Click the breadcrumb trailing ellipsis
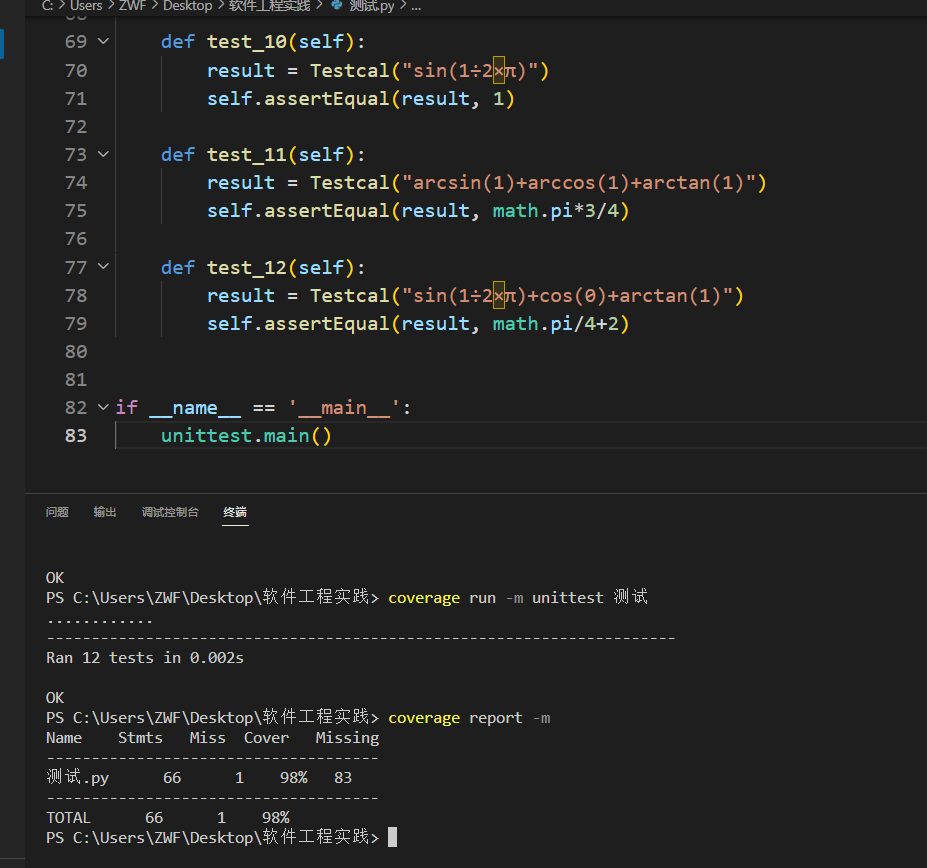Viewport: 927px width, 868px height. 415,6
